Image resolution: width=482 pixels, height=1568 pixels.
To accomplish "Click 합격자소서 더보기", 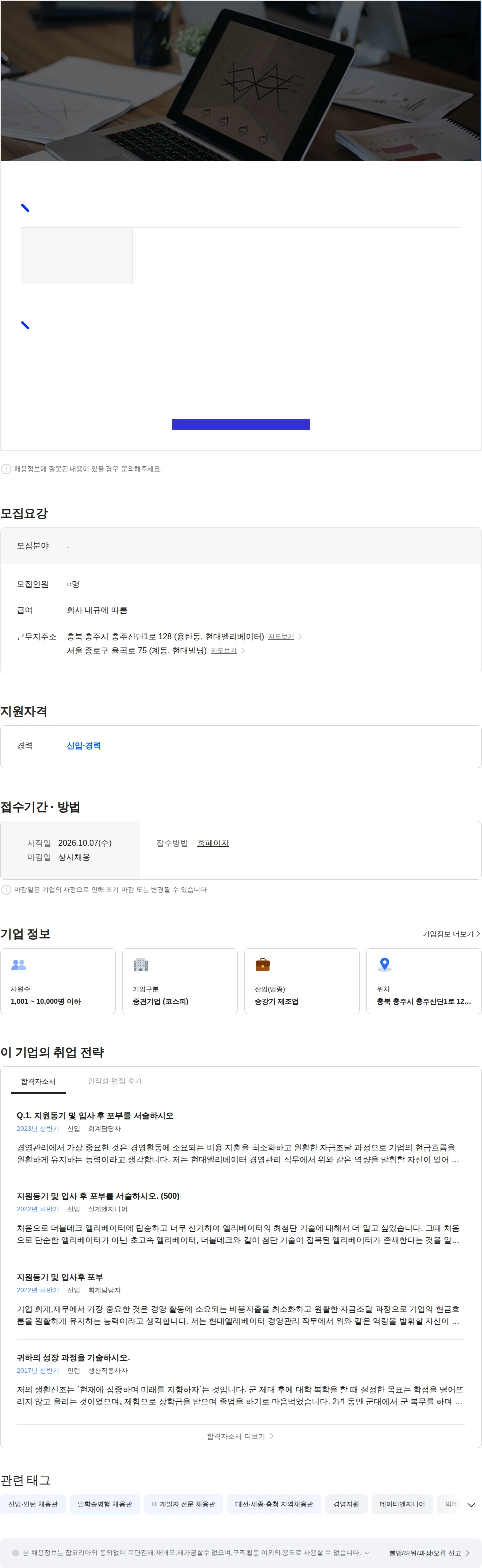I will [x=240, y=1436].
